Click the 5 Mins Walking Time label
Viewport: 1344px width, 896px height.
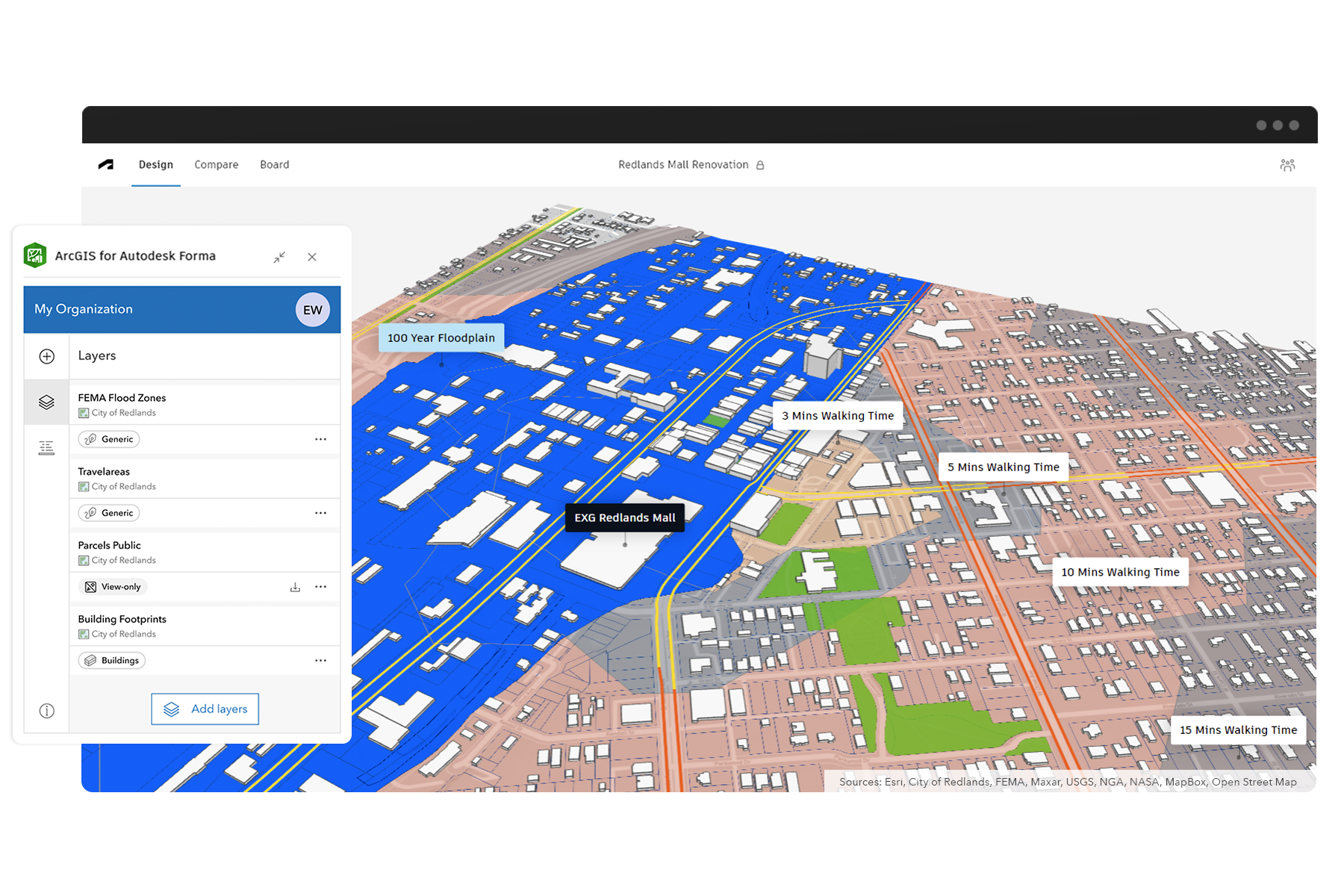tap(1004, 467)
